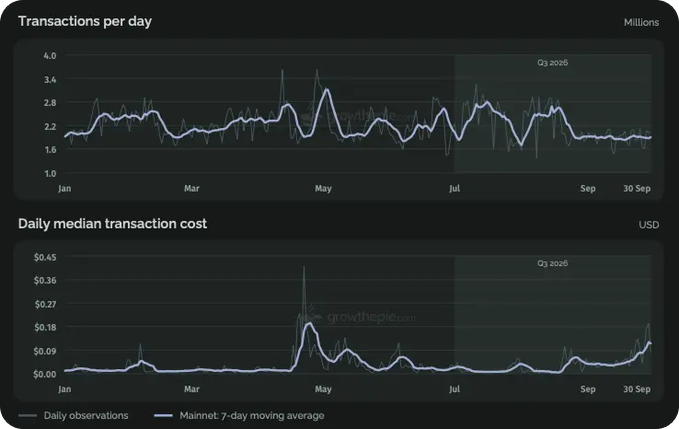Click 'Mar' on the cost chart axis
The height and width of the screenshot is (429, 679).
(x=192, y=389)
